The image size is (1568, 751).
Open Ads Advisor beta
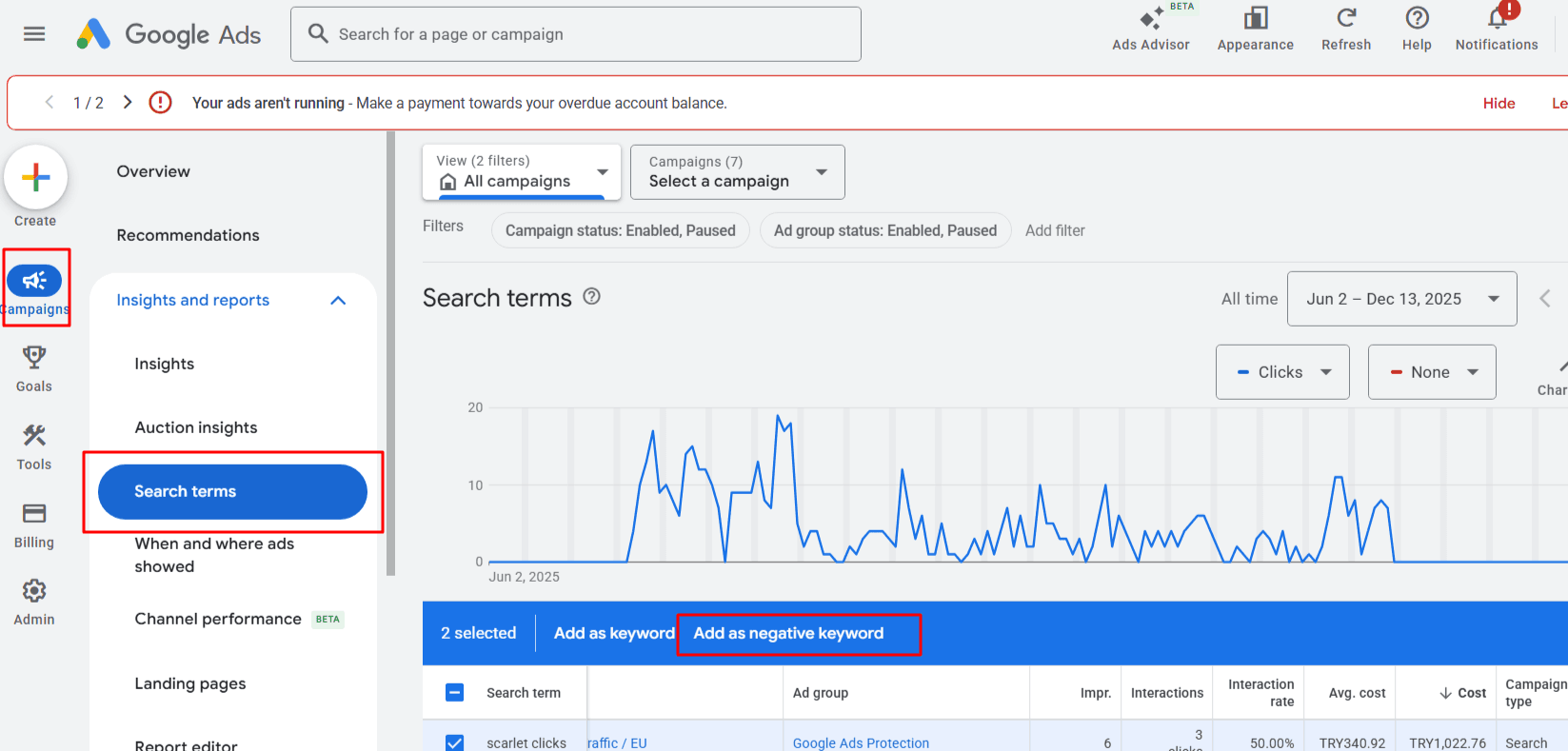(1151, 30)
